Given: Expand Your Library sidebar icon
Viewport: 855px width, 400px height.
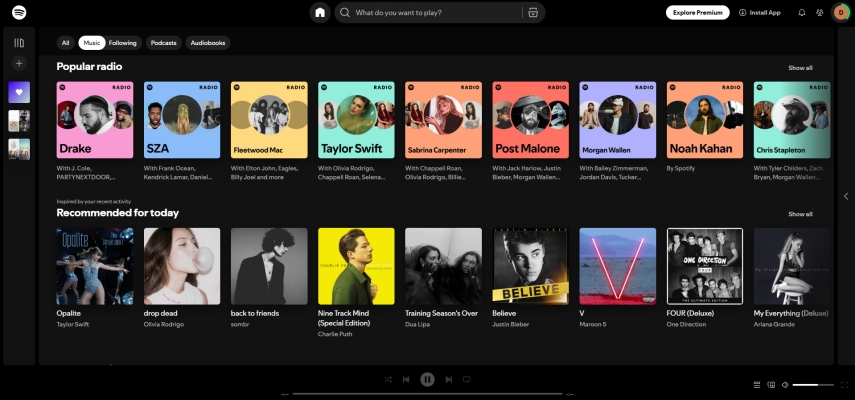Looking at the screenshot, I should pyautogui.click(x=19, y=43).
